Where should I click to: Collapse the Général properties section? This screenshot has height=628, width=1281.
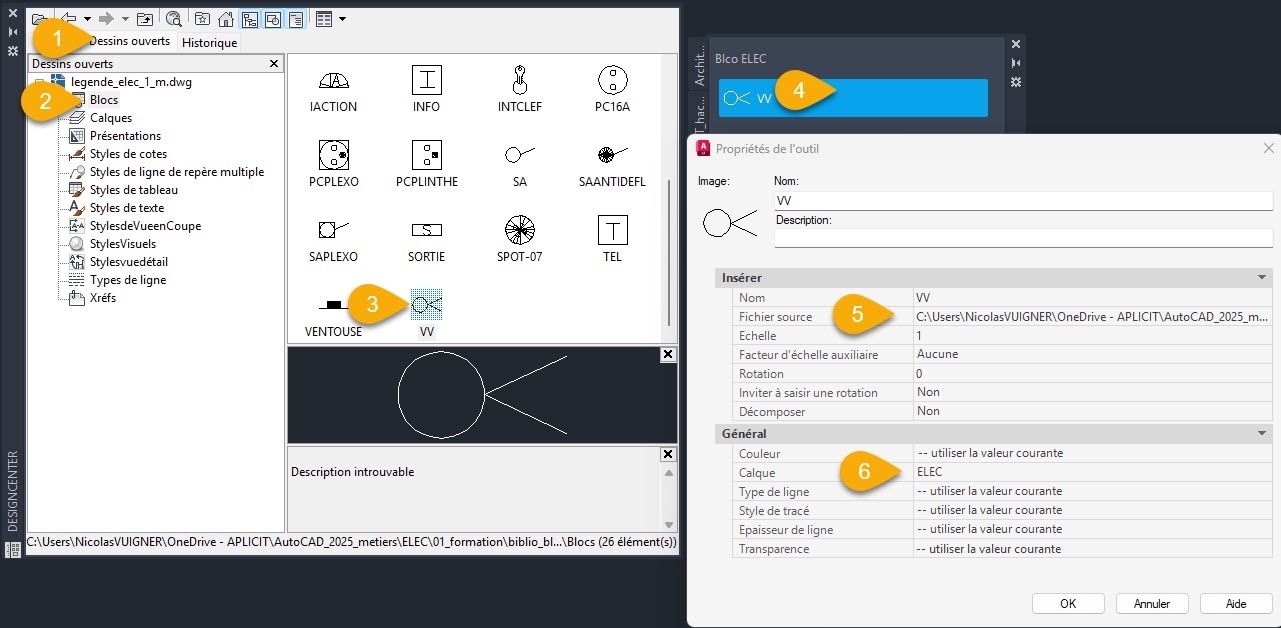1262,434
